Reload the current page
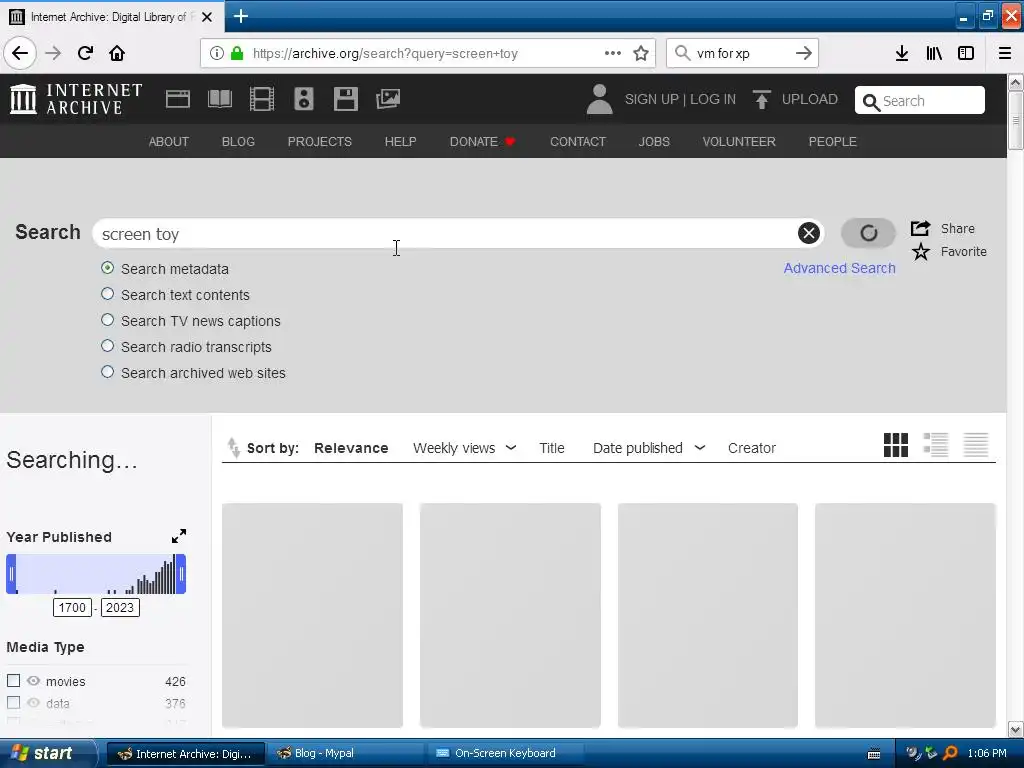The height and width of the screenshot is (768, 1024). 85,53
